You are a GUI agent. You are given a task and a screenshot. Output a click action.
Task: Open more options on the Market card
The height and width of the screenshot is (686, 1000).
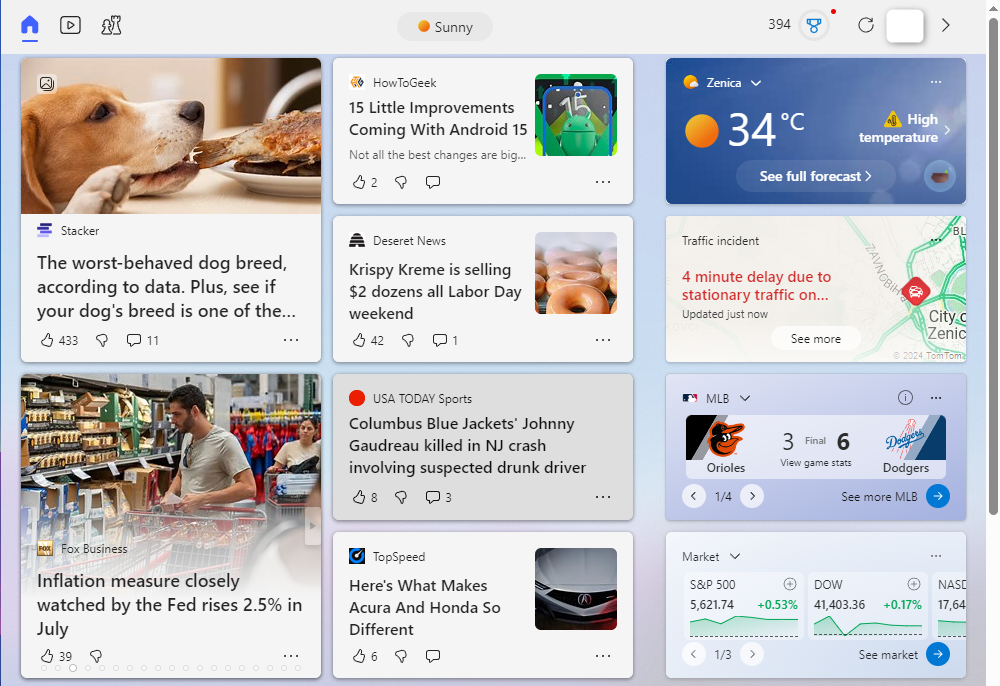pos(936,556)
